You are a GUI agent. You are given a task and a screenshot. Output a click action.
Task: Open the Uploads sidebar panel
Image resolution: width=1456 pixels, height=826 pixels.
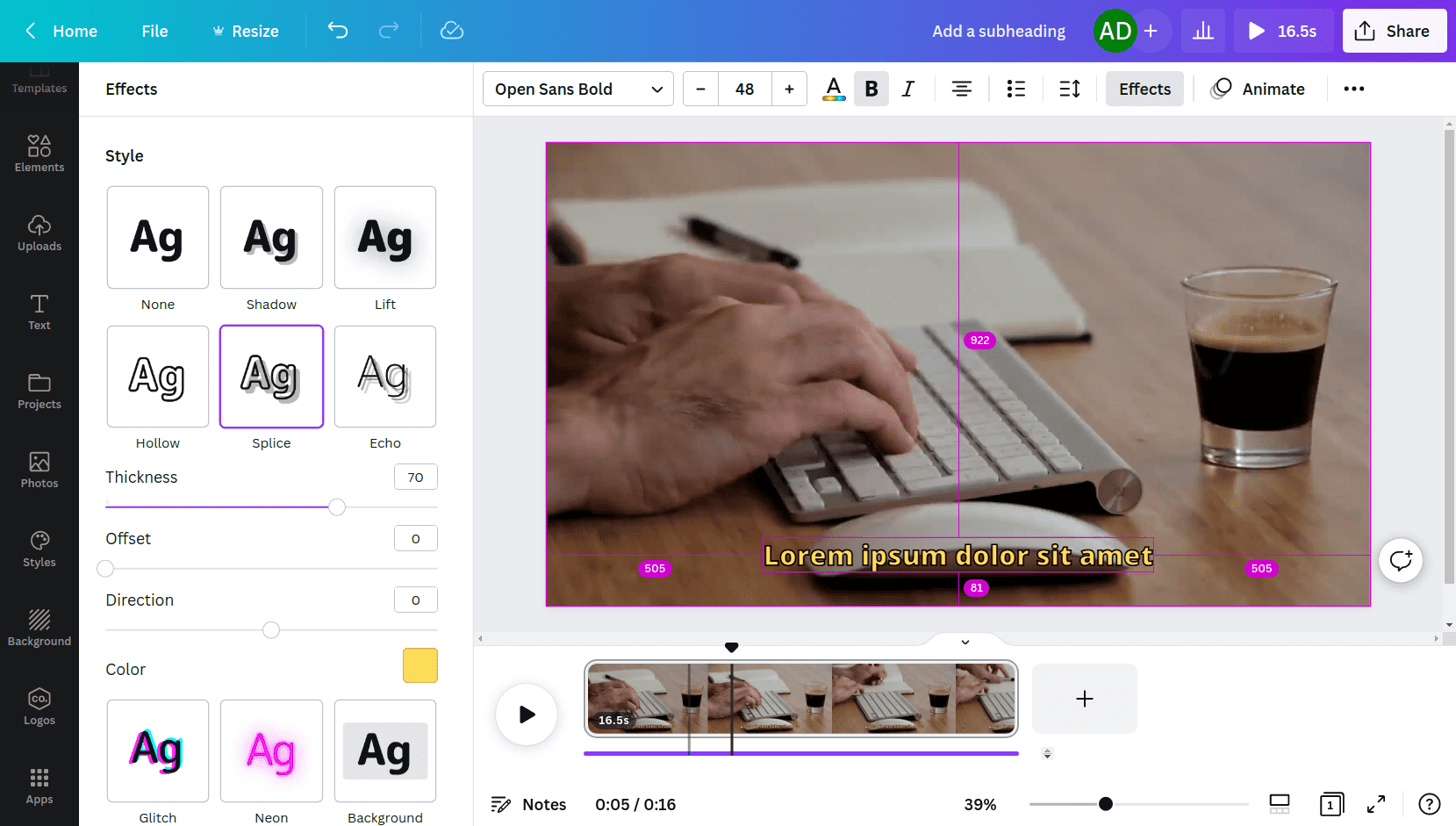(x=39, y=233)
